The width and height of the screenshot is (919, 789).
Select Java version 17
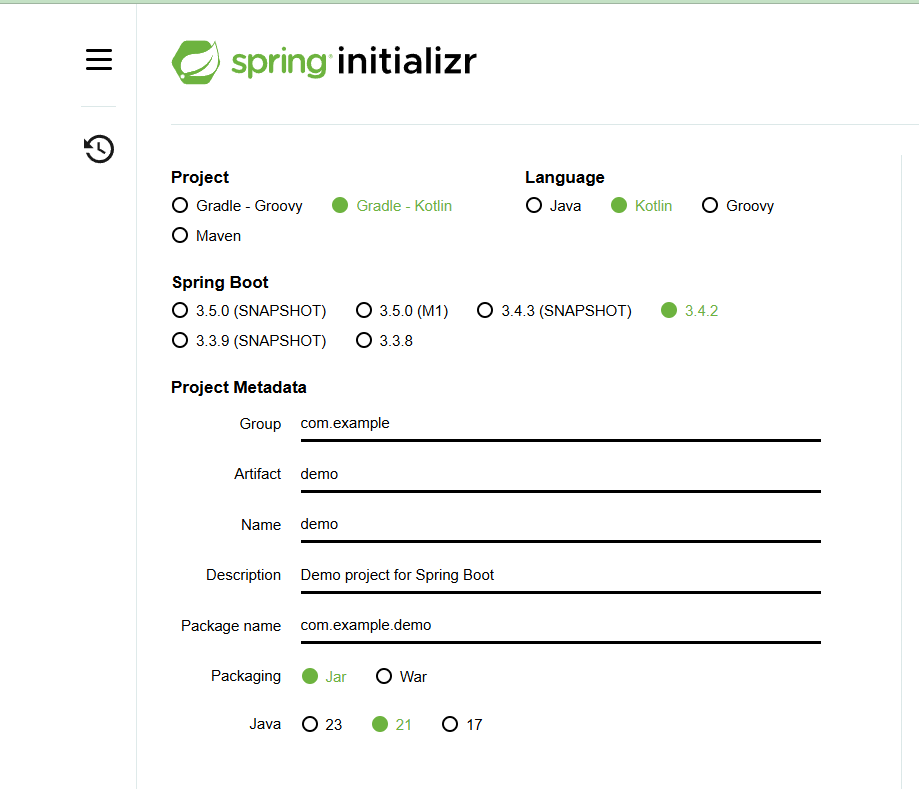450,724
